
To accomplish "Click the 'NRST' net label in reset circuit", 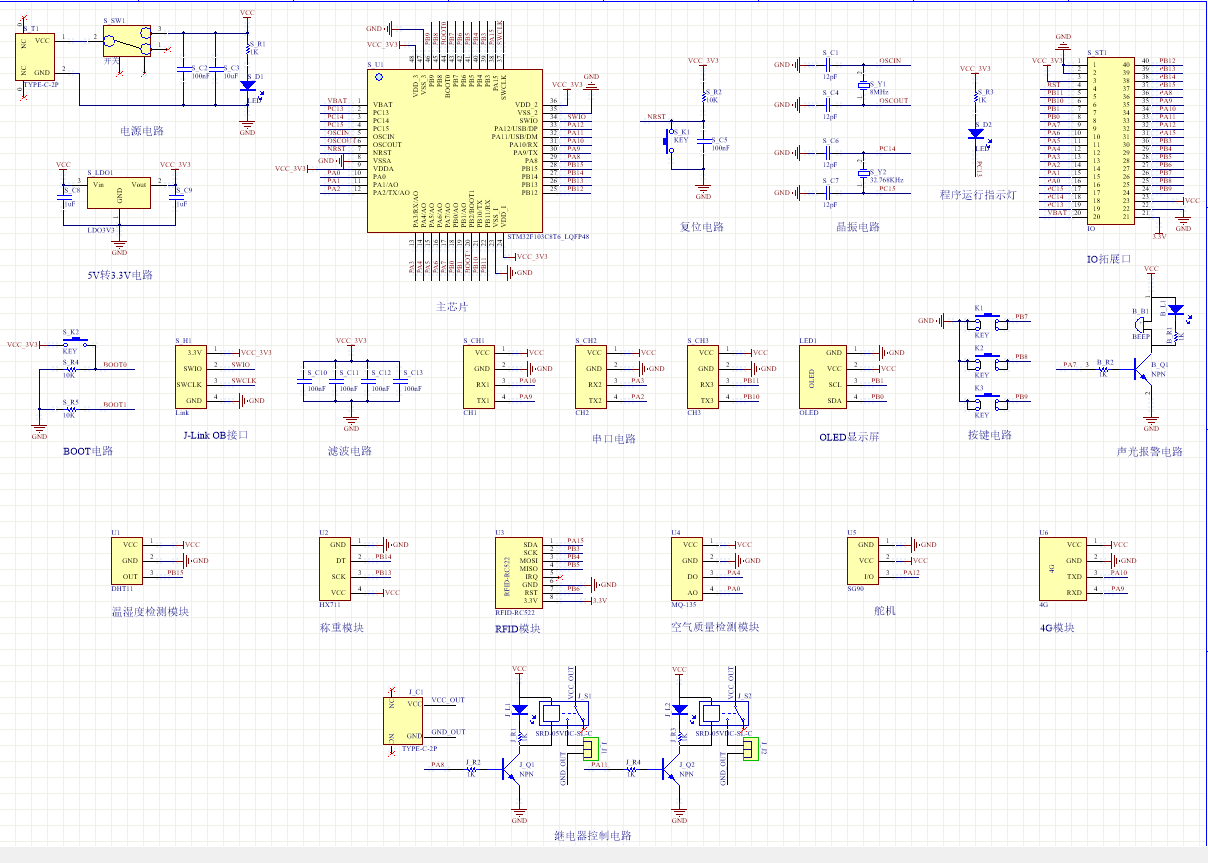I will coord(656,117).
